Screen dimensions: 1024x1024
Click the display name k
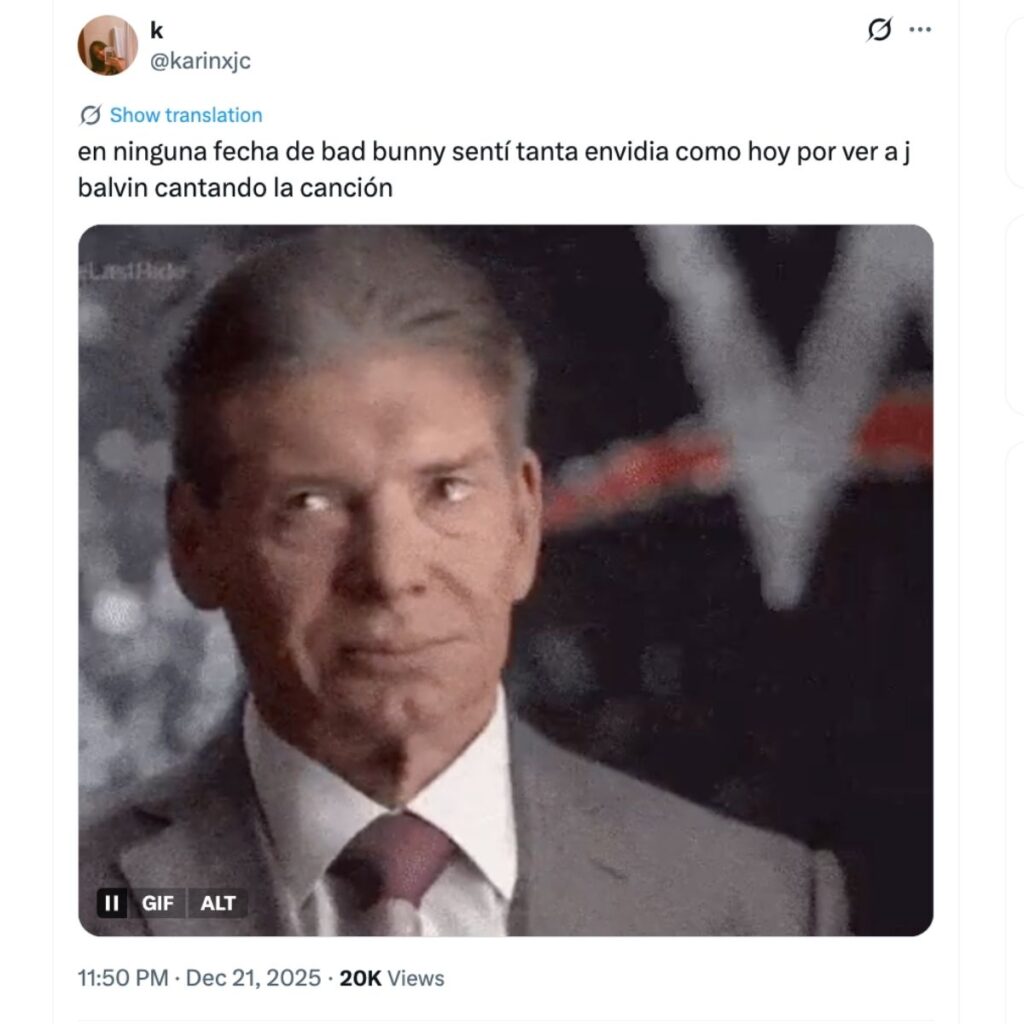[x=157, y=30]
